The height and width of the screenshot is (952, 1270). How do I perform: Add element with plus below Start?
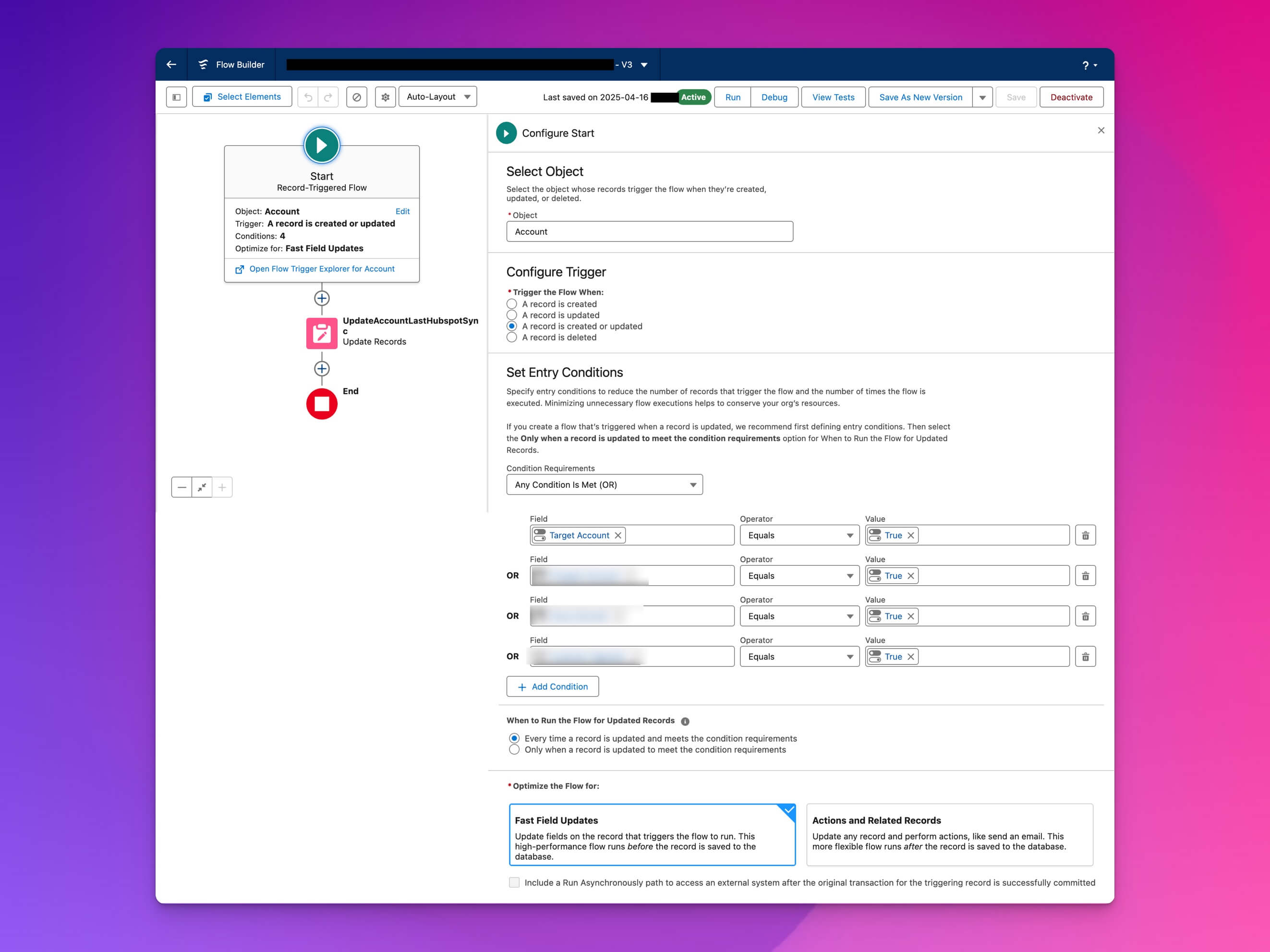click(x=322, y=298)
